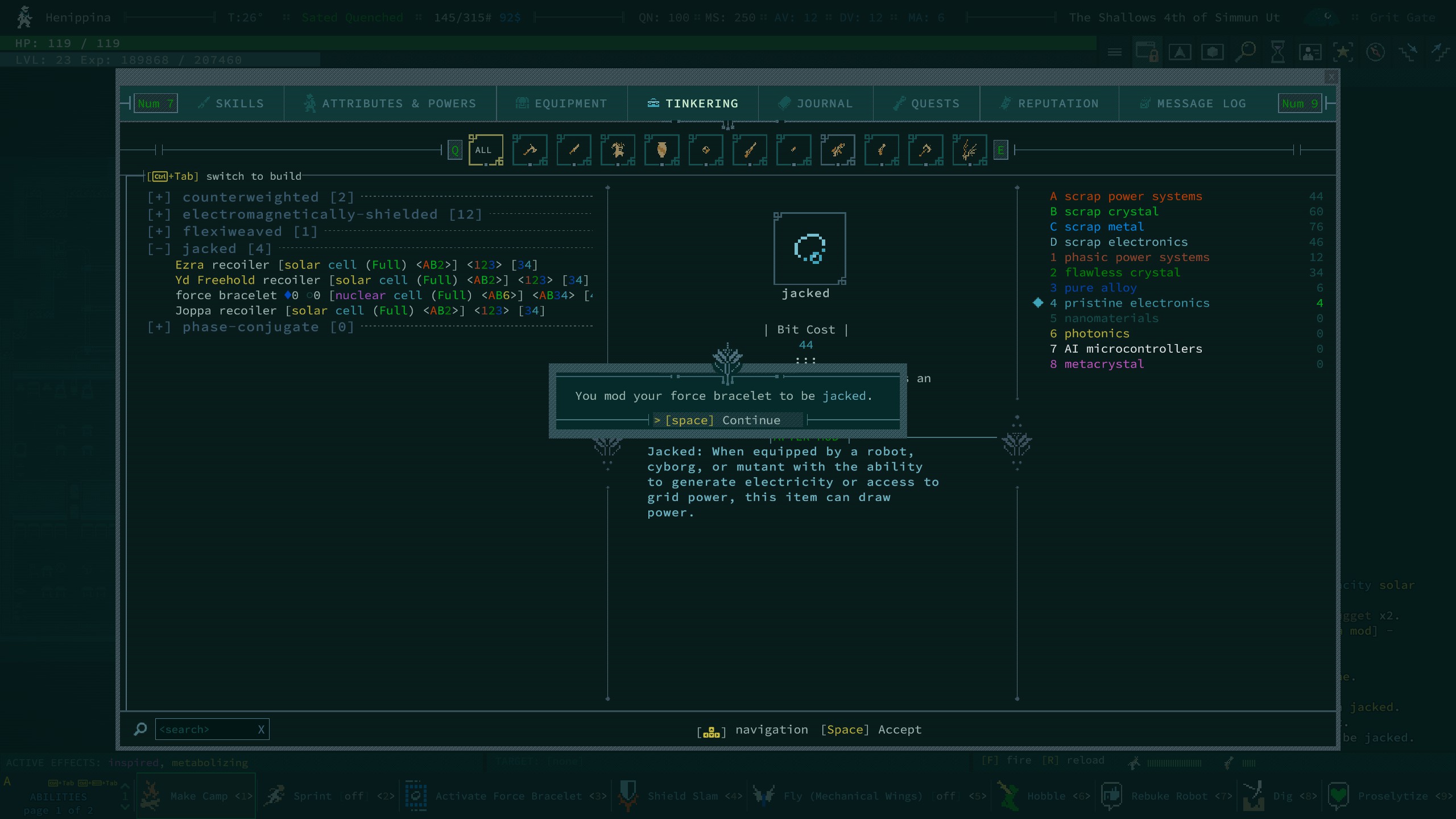Screen dimensions: 1456x819
Task: Click the Q previous category key
Action: (455, 151)
